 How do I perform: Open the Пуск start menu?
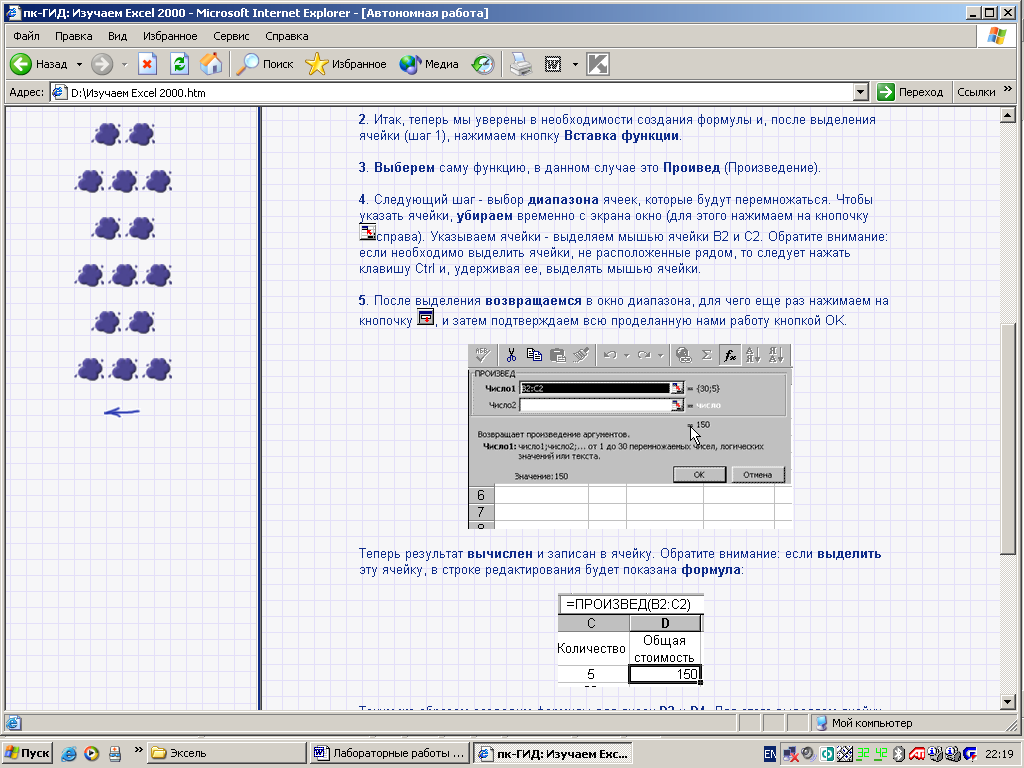[27, 753]
